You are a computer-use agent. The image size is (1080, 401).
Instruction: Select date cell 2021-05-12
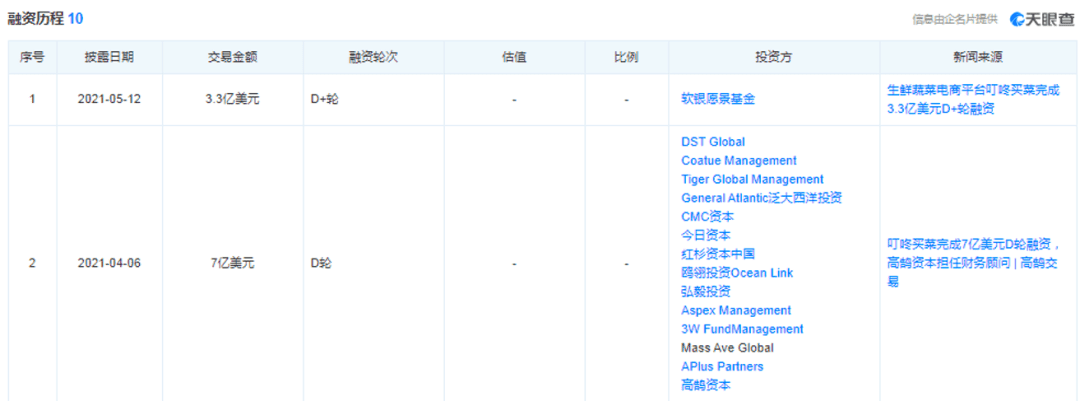tap(109, 99)
